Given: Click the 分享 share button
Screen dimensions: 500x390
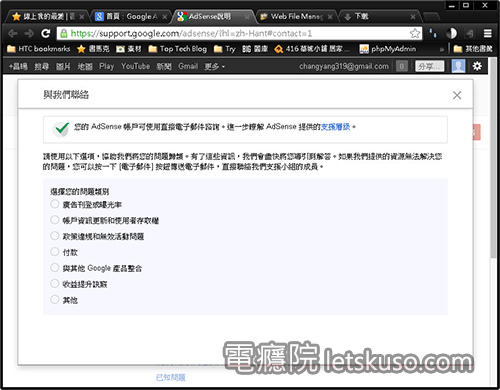Looking at the screenshot, I should 430,66.
